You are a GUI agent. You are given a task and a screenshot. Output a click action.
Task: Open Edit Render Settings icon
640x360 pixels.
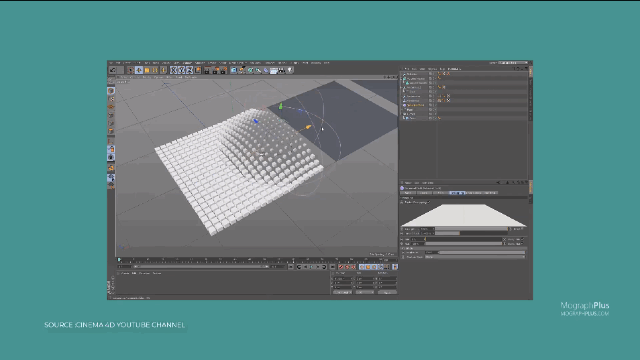pyautogui.click(x=224, y=70)
